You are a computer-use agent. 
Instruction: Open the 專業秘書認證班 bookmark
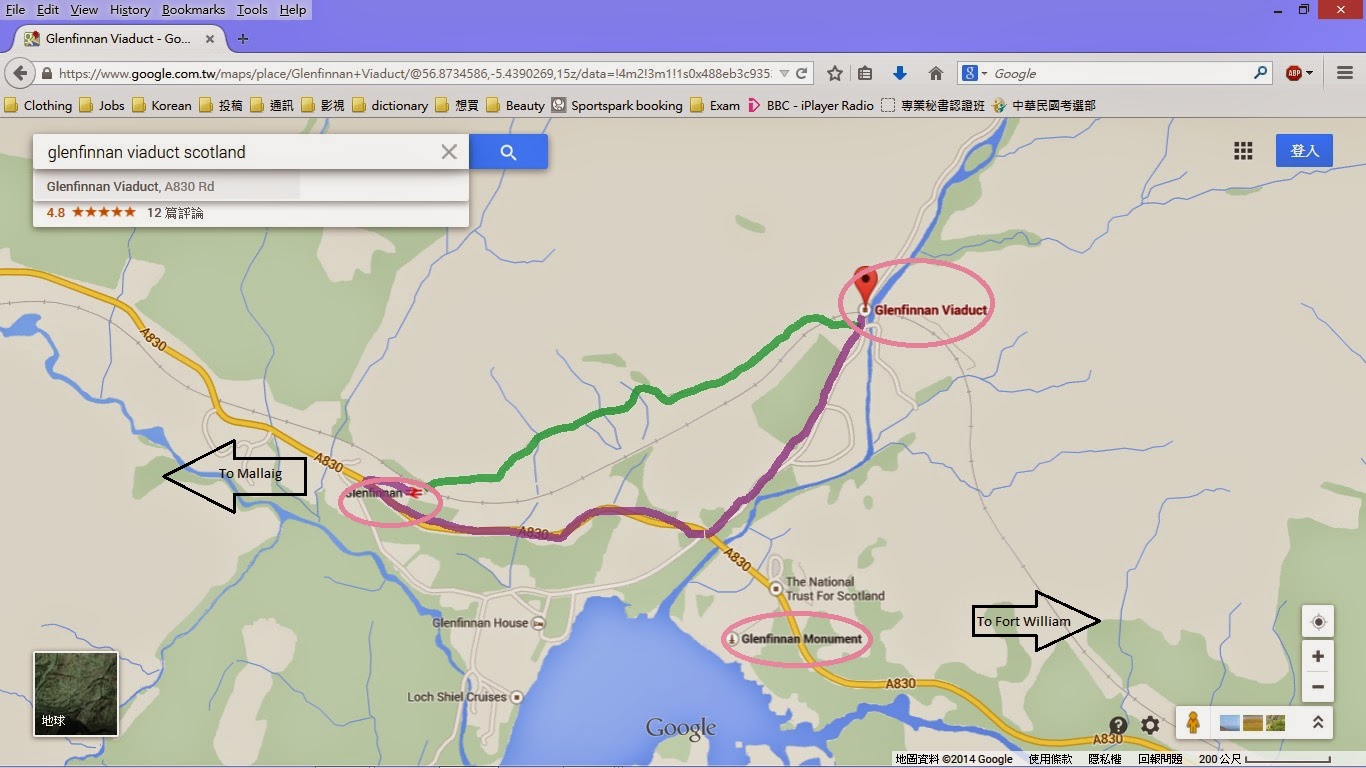pyautogui.click(x=934, y=105)
